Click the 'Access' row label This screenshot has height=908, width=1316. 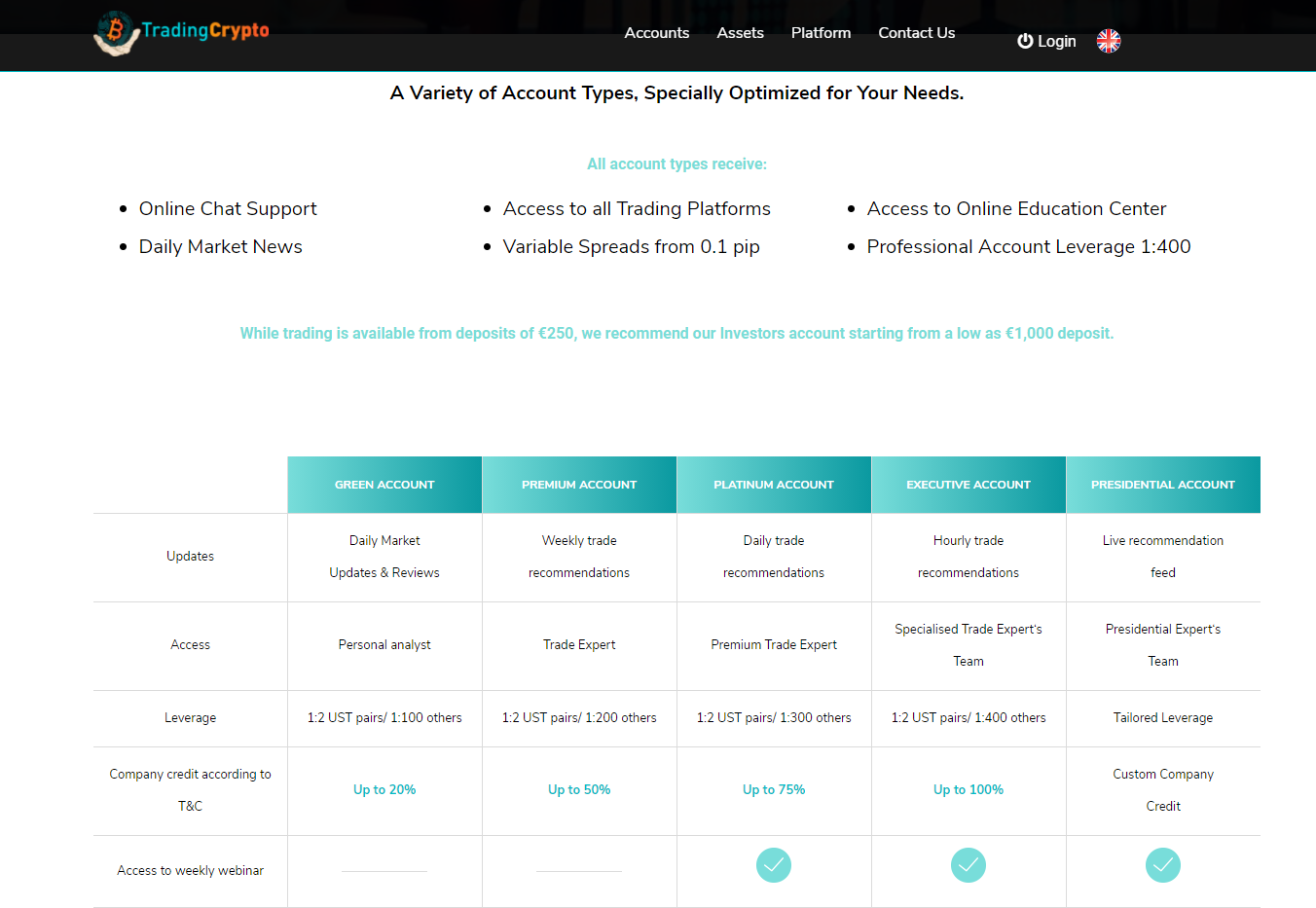point(190,645)
